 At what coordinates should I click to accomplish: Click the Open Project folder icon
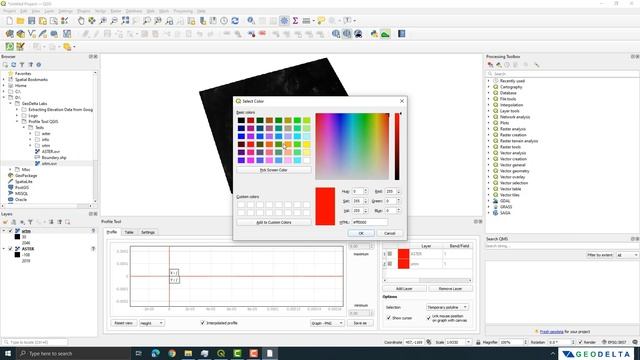click(x=20, y=21)
